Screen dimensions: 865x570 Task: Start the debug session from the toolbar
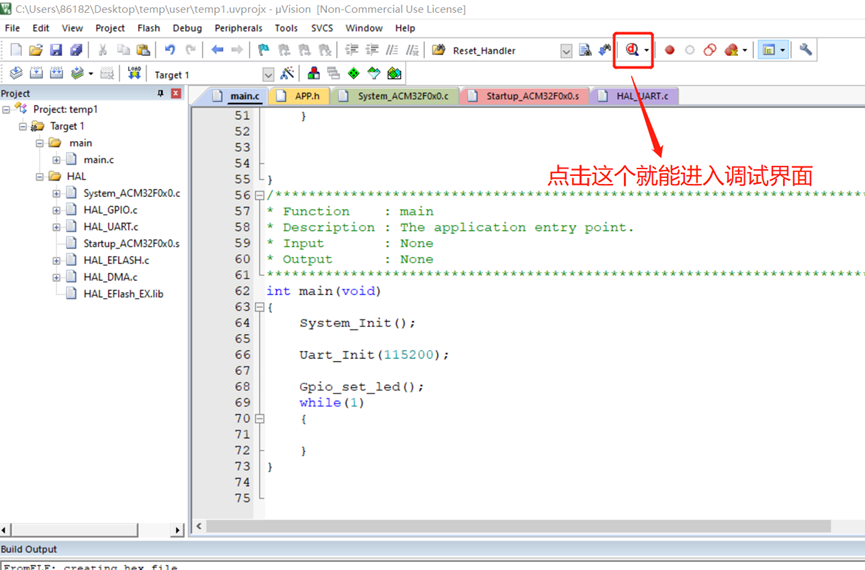tap(632, 50)
